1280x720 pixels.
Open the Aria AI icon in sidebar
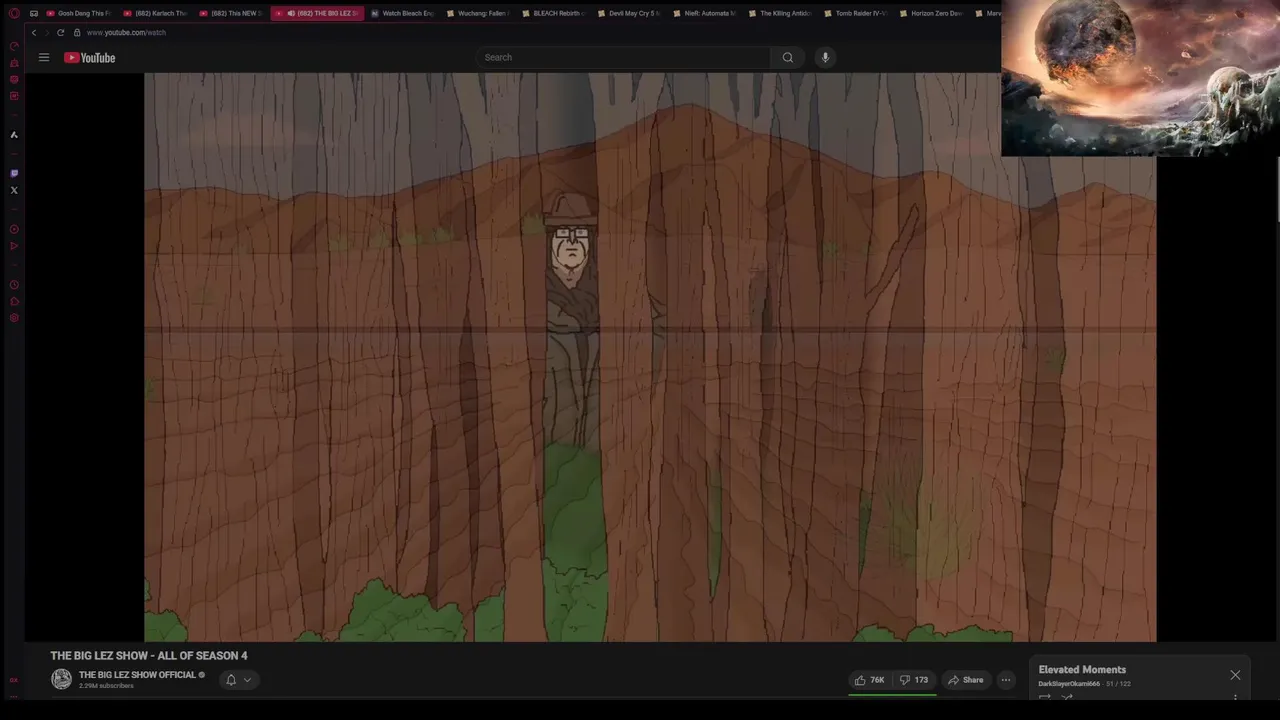(14, 134)
